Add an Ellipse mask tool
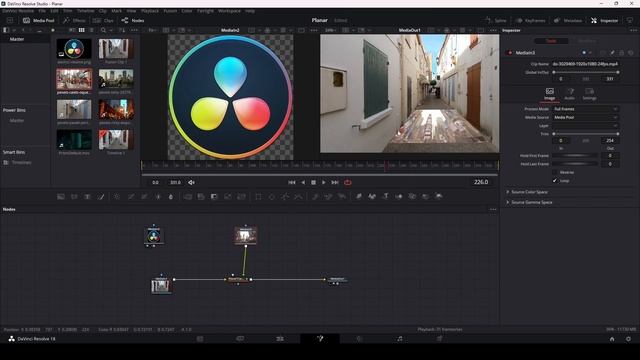The height and width of the screenshot is (360, 640). click(x=272, y=197)
